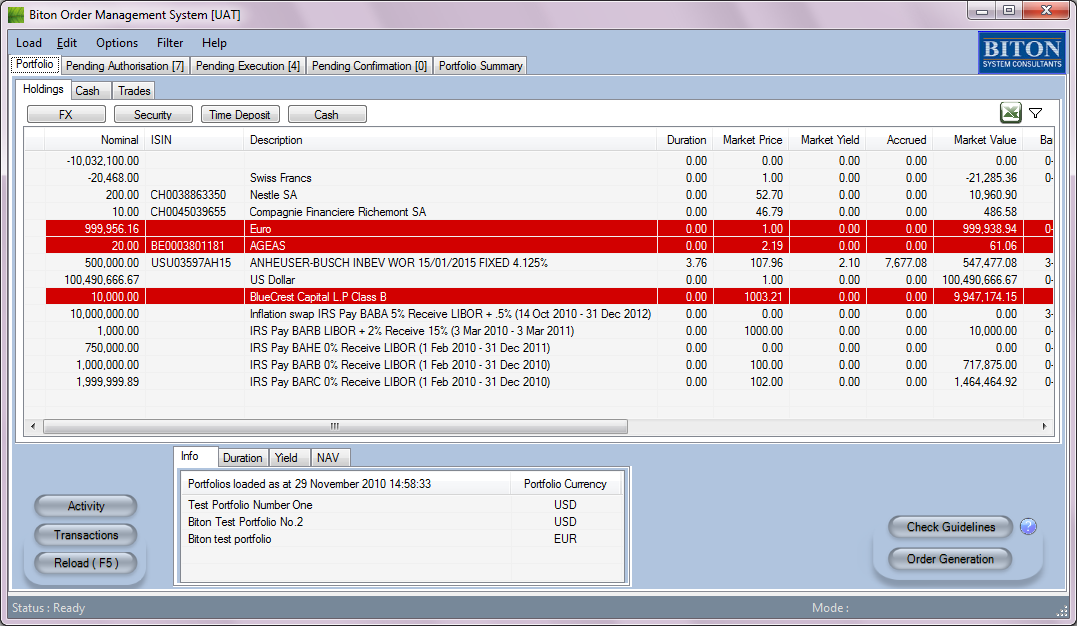Open the Load menu
The height and width of the screenshot is (626, 1077).
click(29, 43)
